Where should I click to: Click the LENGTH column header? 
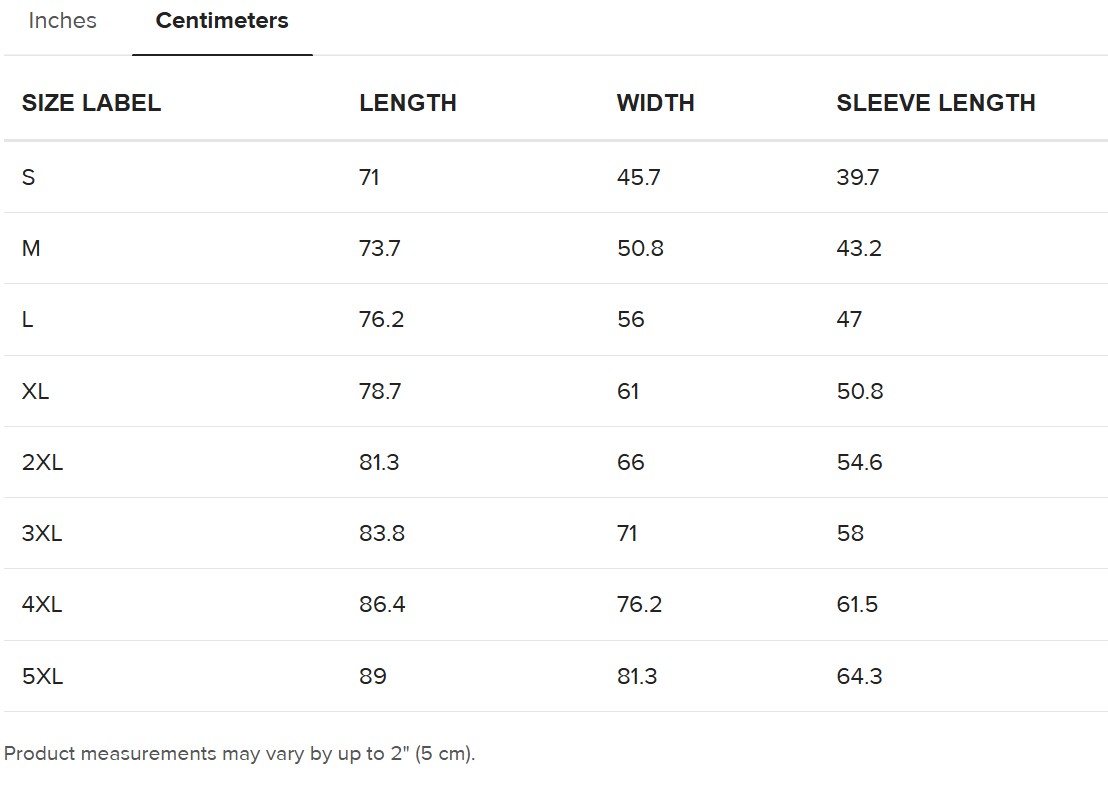click(x=408, y=103)
